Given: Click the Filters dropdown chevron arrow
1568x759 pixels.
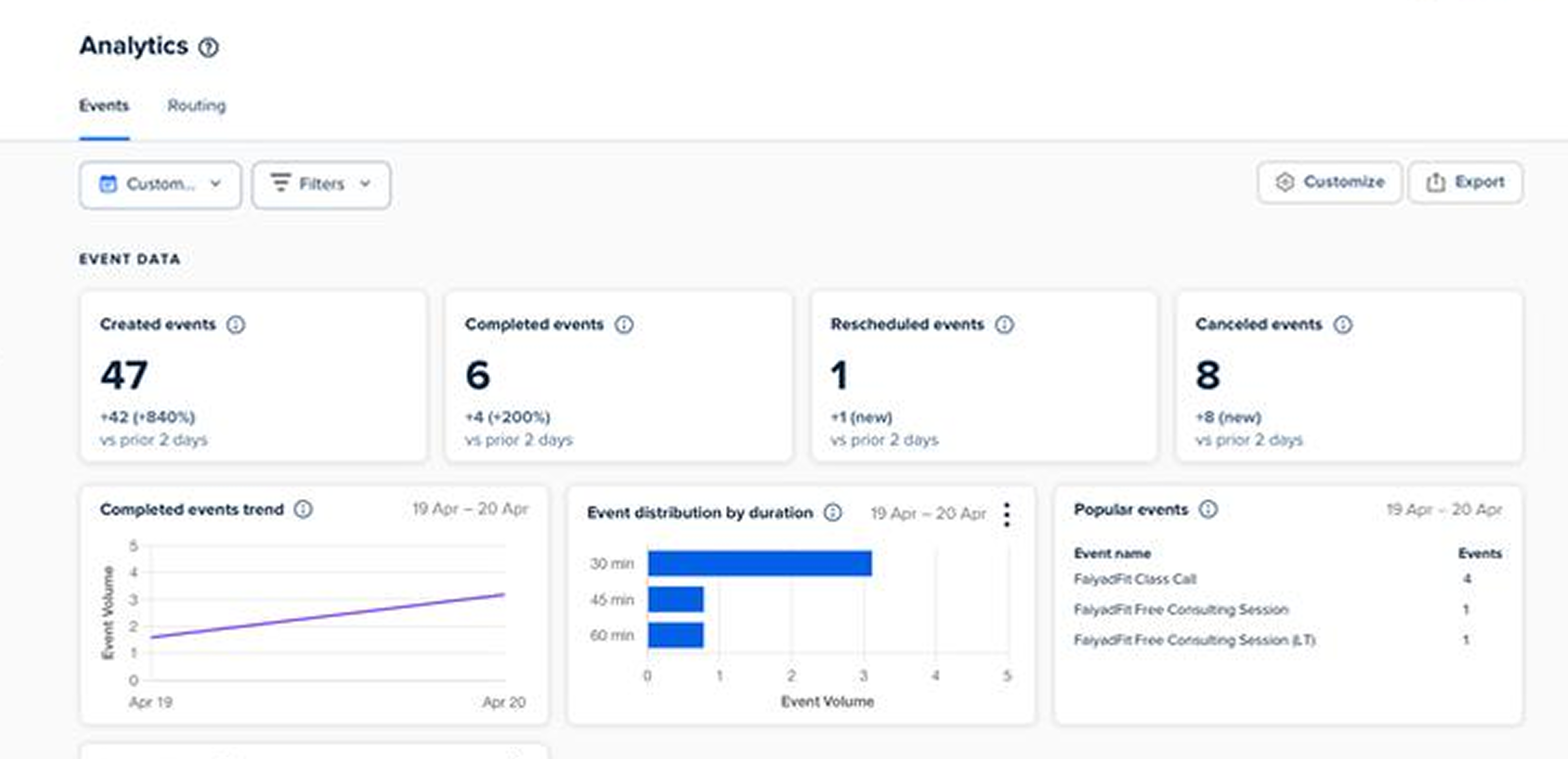Looking at the screenshot, I should (x=365, y=183).
